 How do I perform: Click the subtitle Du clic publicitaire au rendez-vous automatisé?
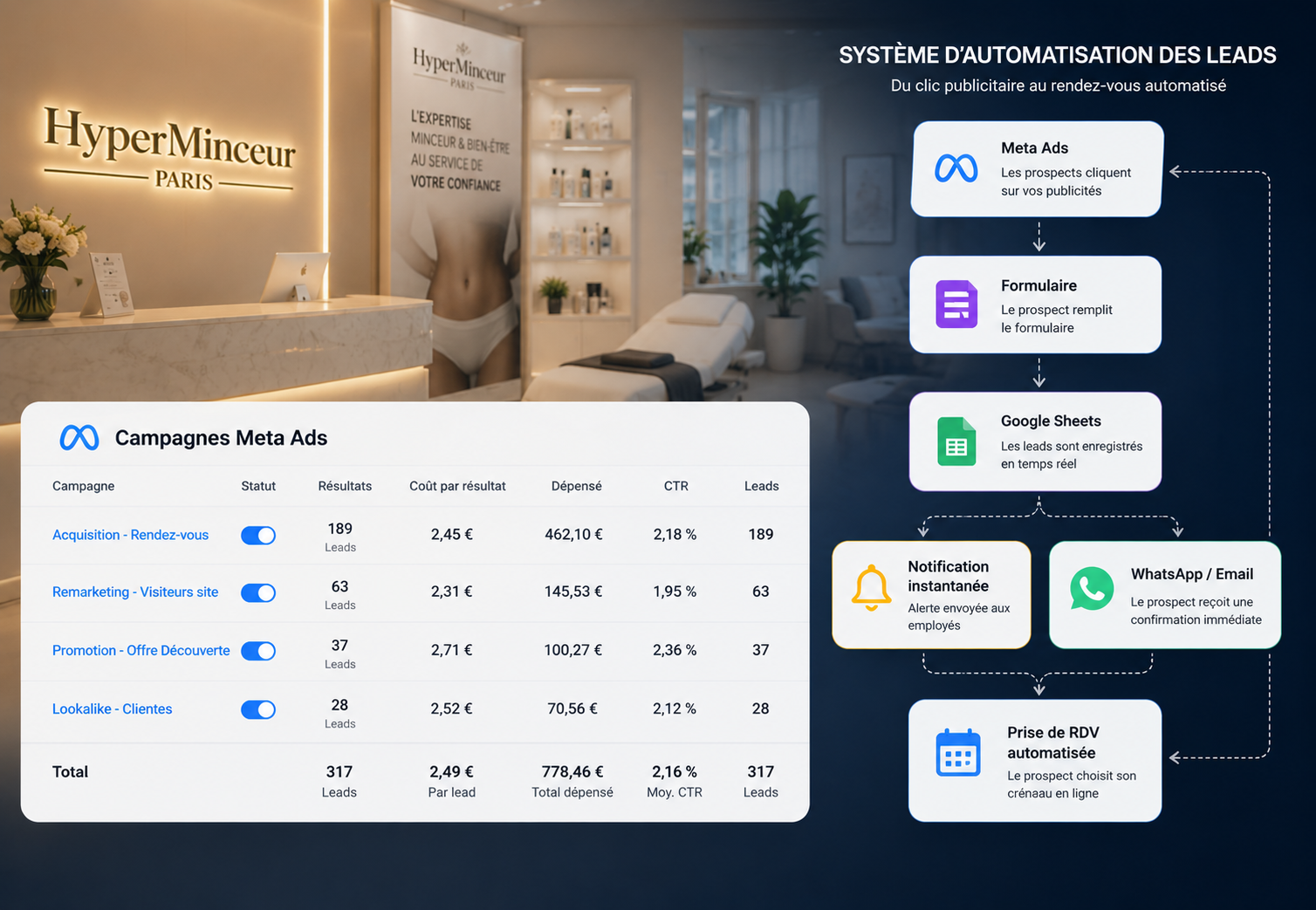pos(1059,86)
